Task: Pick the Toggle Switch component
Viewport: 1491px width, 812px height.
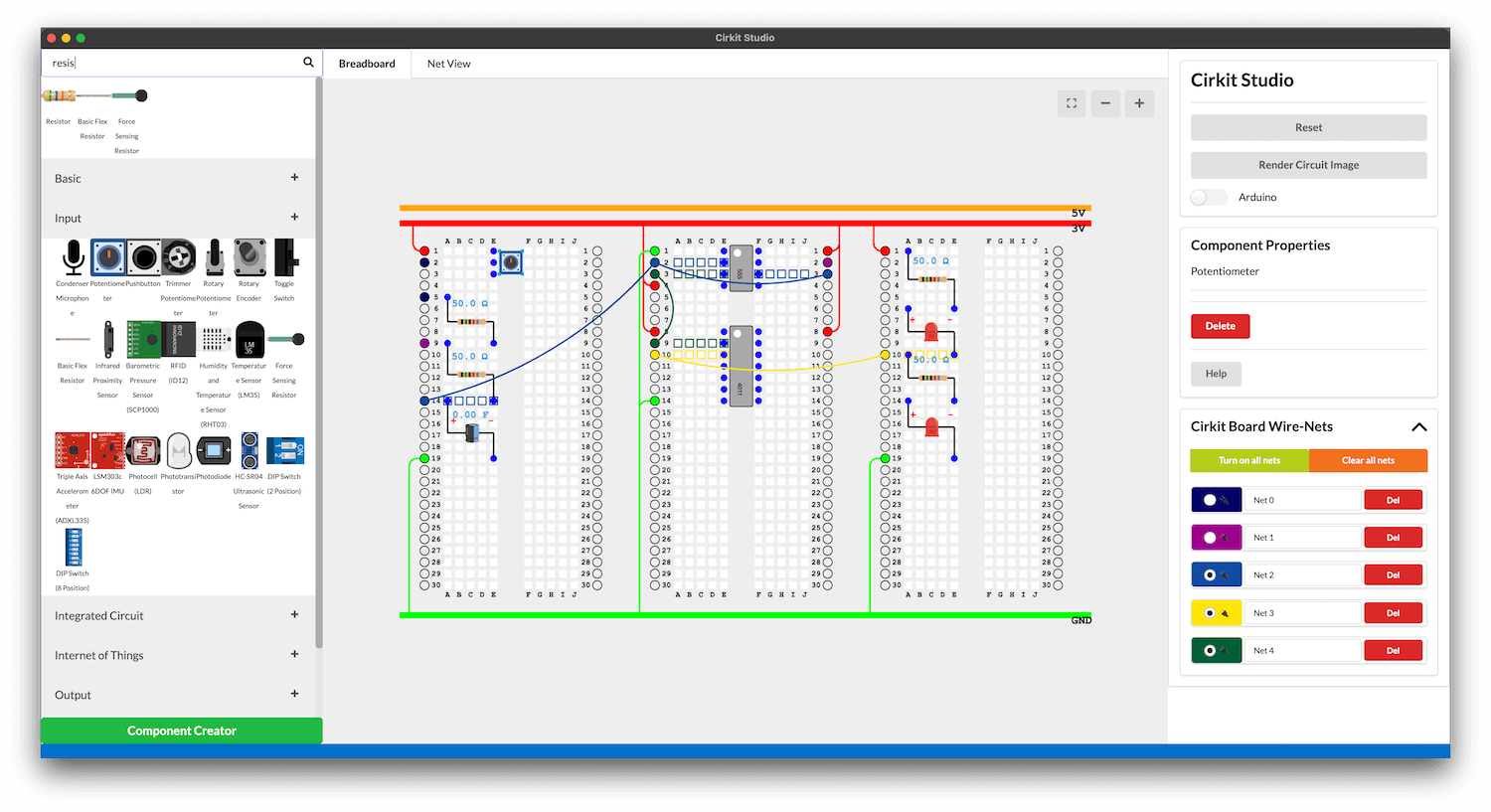Action: [x=285, y=257]
